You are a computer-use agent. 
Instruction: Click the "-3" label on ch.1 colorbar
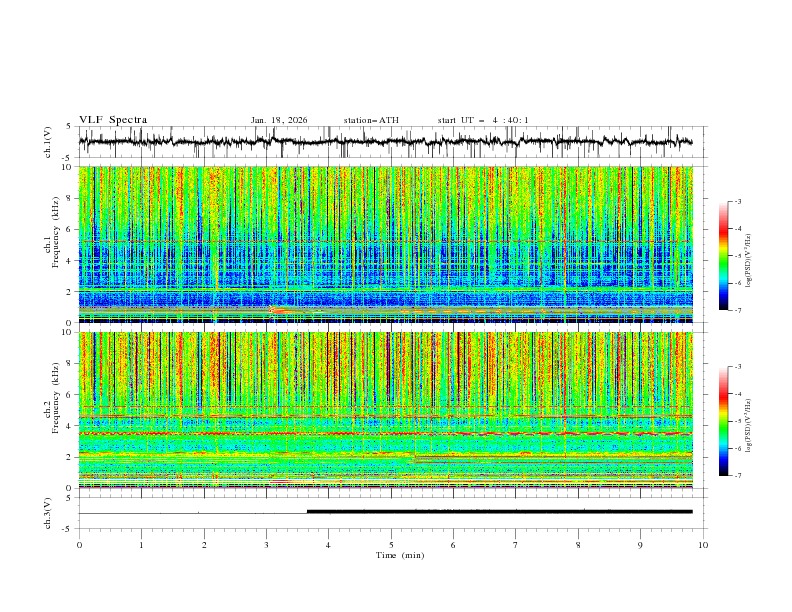(x=738, y=201)
